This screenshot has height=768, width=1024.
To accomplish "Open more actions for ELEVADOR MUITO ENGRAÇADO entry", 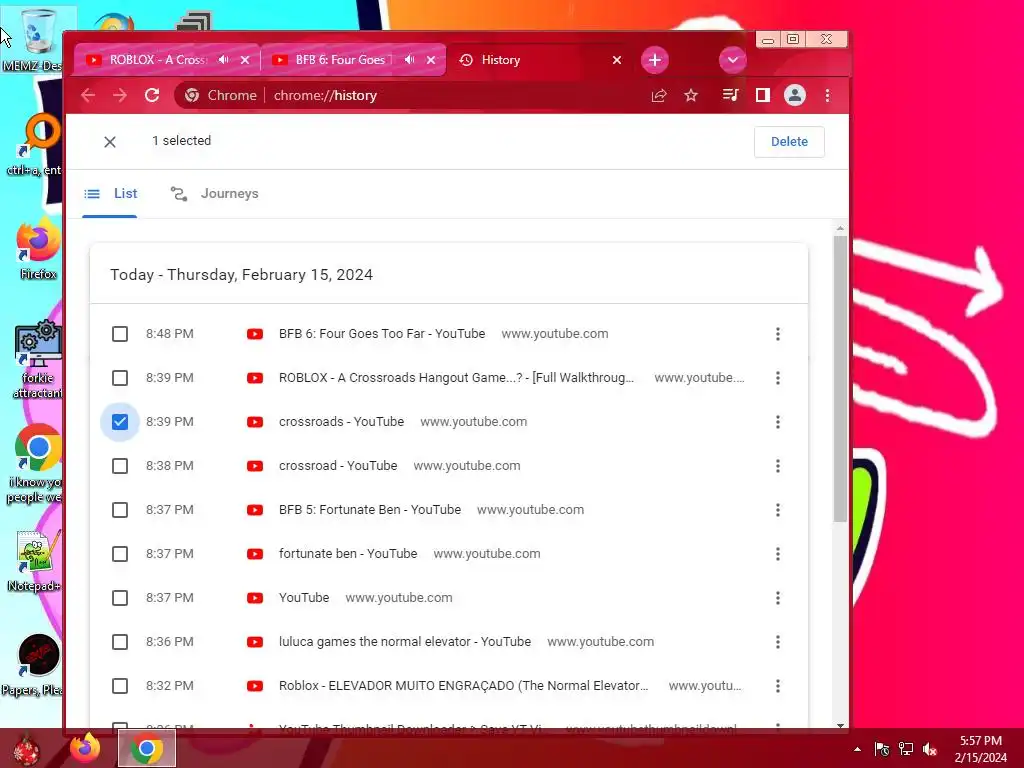I will (x=778, y=686).
